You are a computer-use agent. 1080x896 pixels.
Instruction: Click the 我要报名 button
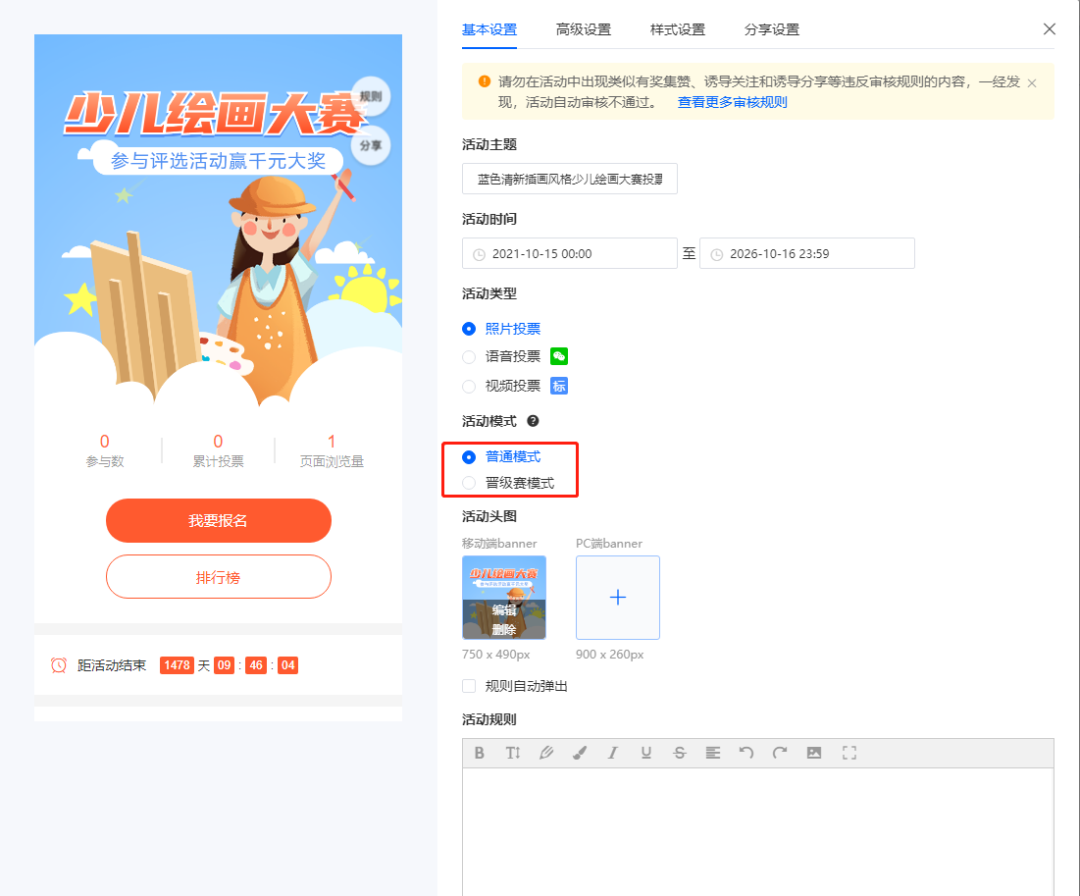click(218, 521)
